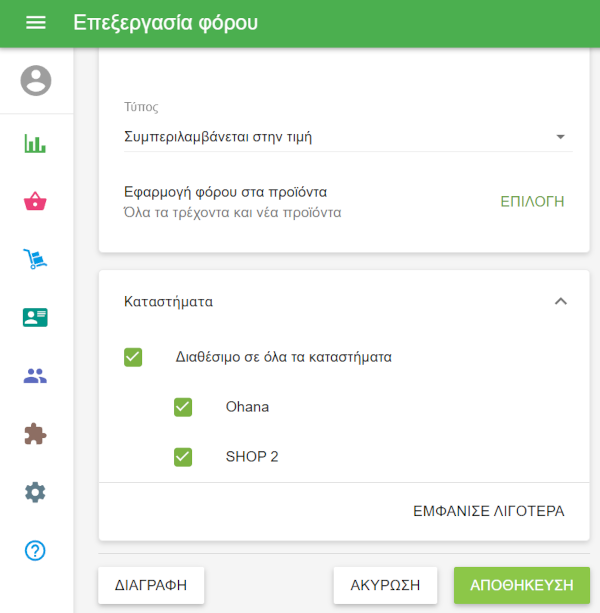Uncheck 'Διαθέσιμο σε όλα τα καταστήματα' checkbox
Image resolution: width=600 pixels, height=613 pixels.
coord(133,357)
